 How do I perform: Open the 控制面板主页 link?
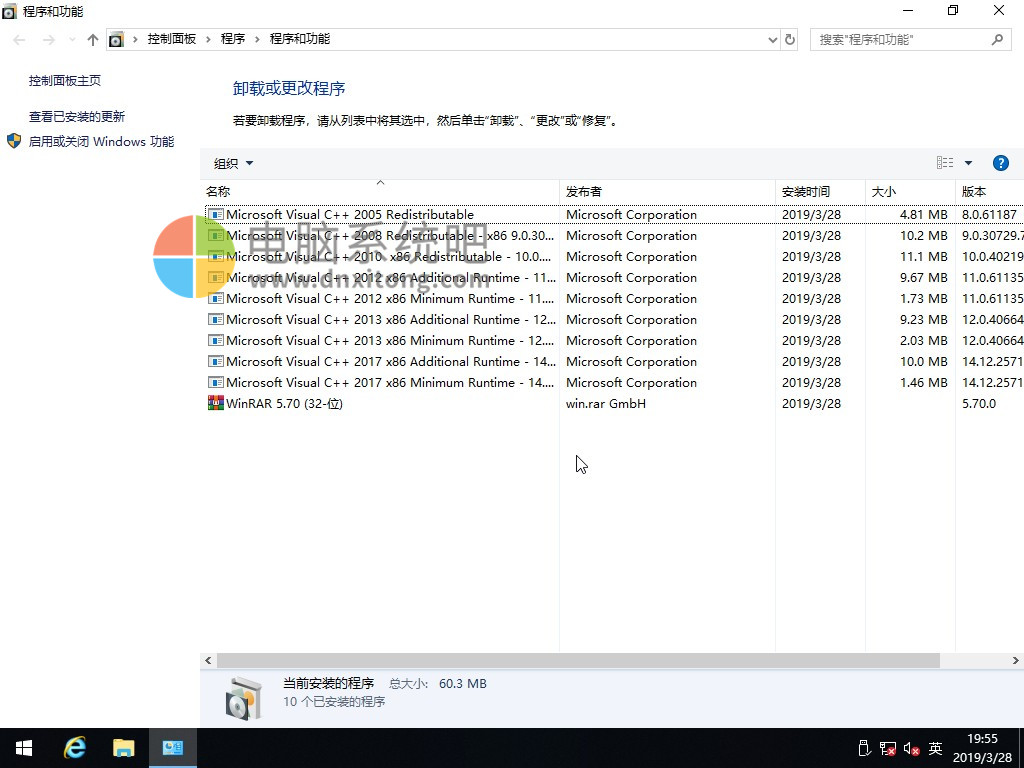(65, 80)
